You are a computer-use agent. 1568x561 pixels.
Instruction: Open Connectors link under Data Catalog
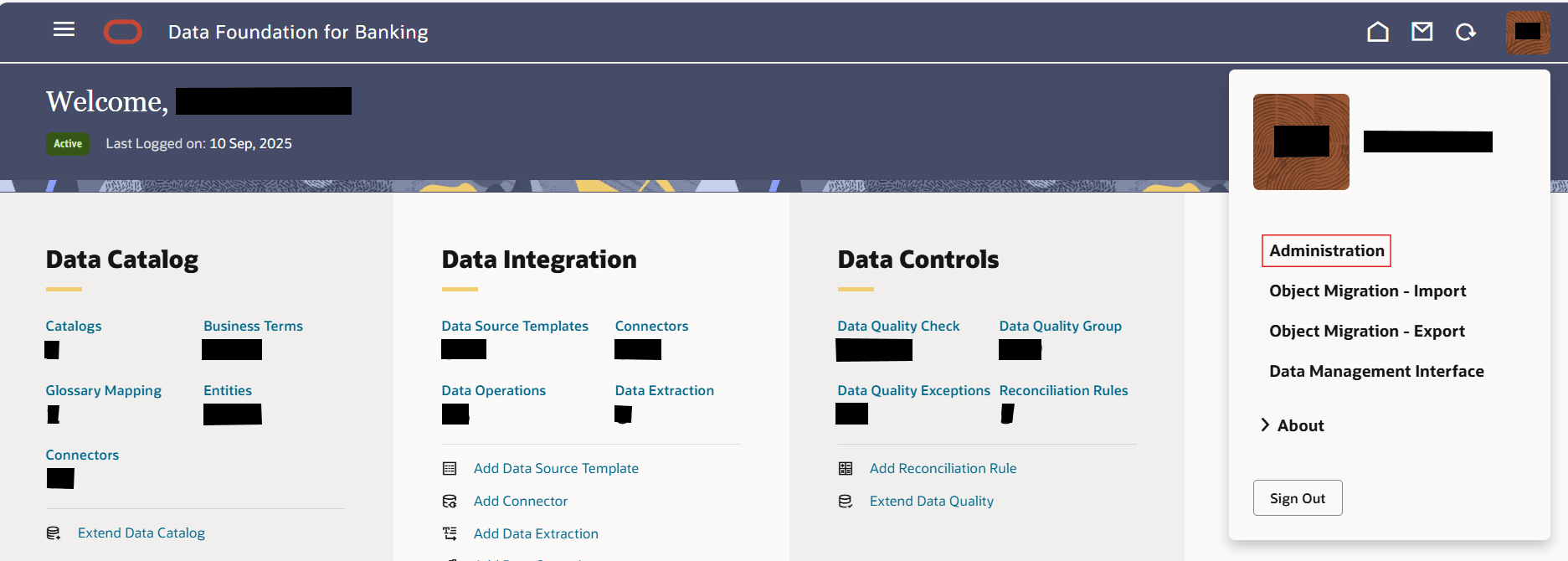coord(82,455)
